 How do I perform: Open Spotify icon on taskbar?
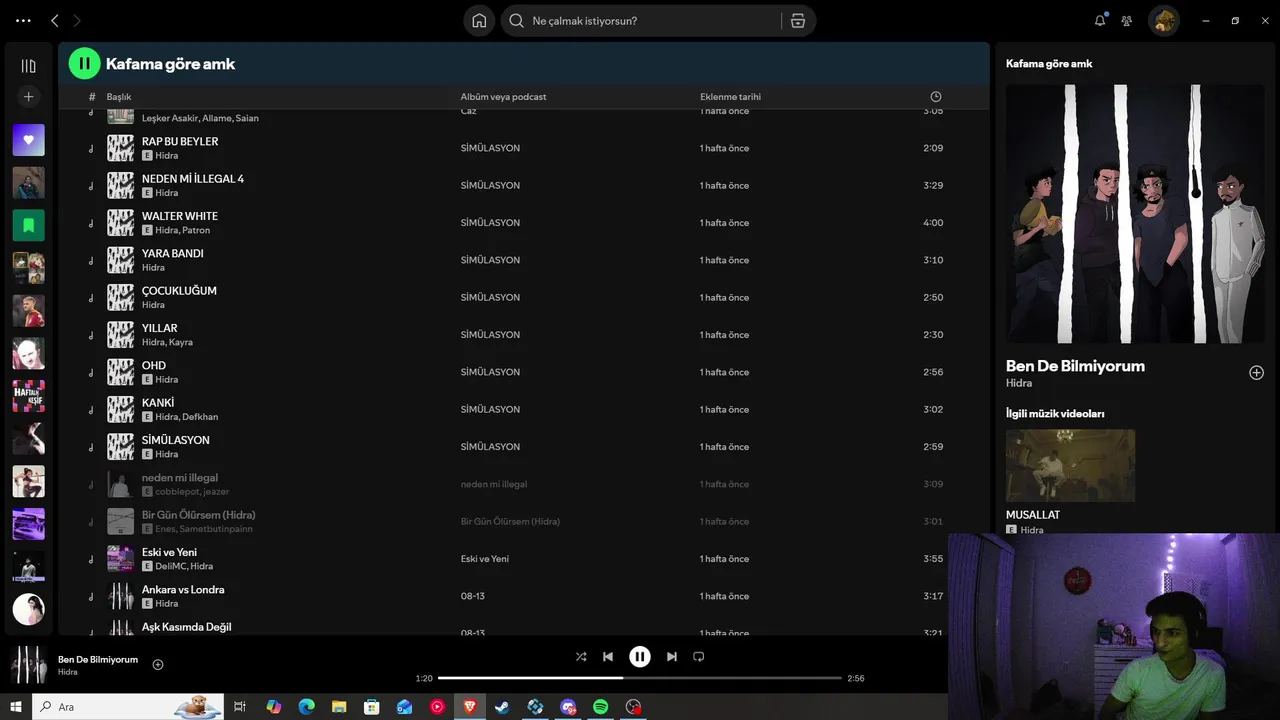click(600, 707)
